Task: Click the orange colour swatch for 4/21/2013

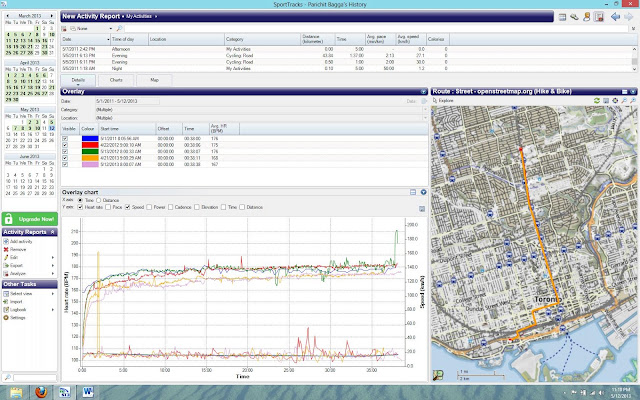Action: [x=90, y=158]
